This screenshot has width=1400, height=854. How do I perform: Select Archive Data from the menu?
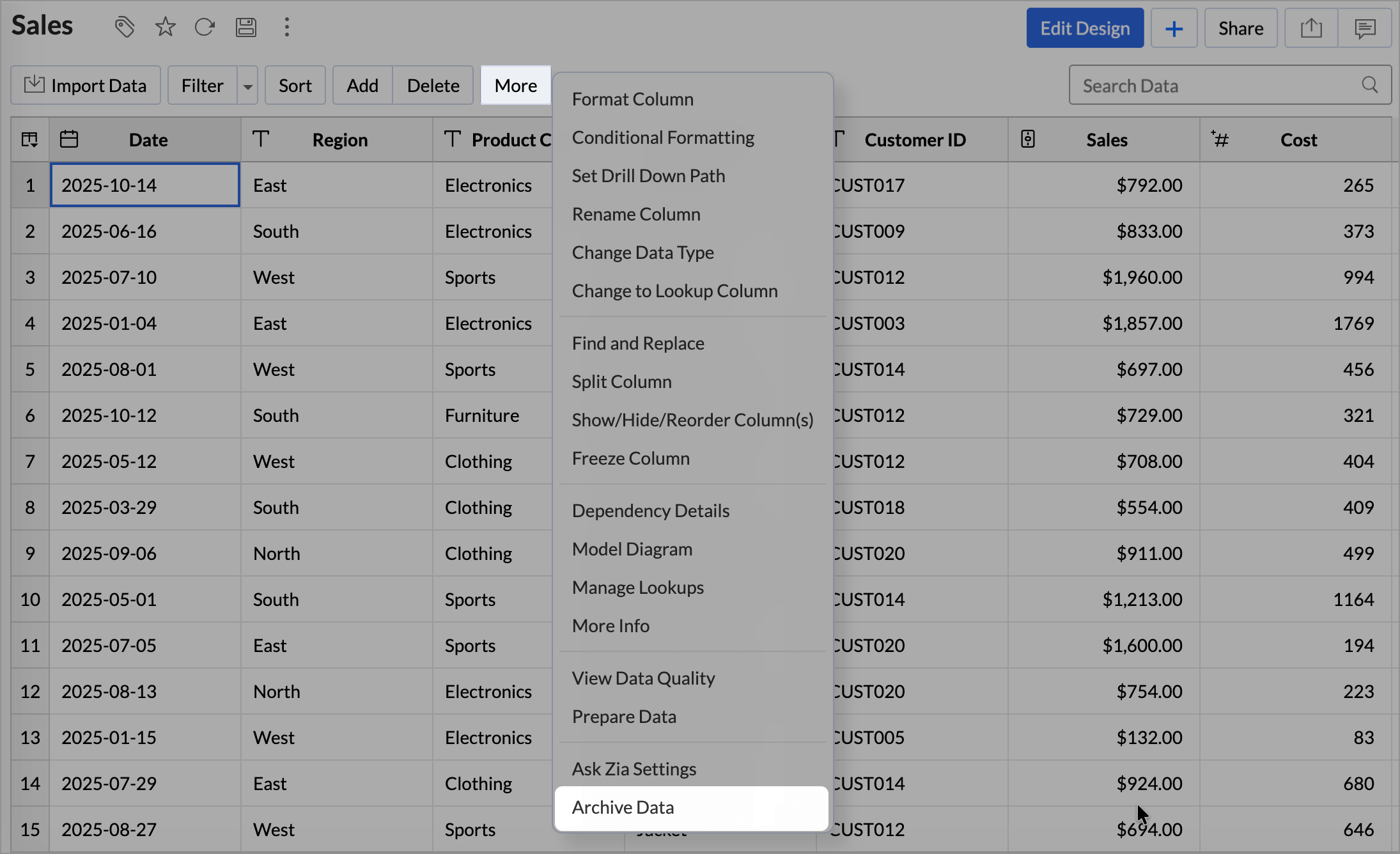coord(623,807)
